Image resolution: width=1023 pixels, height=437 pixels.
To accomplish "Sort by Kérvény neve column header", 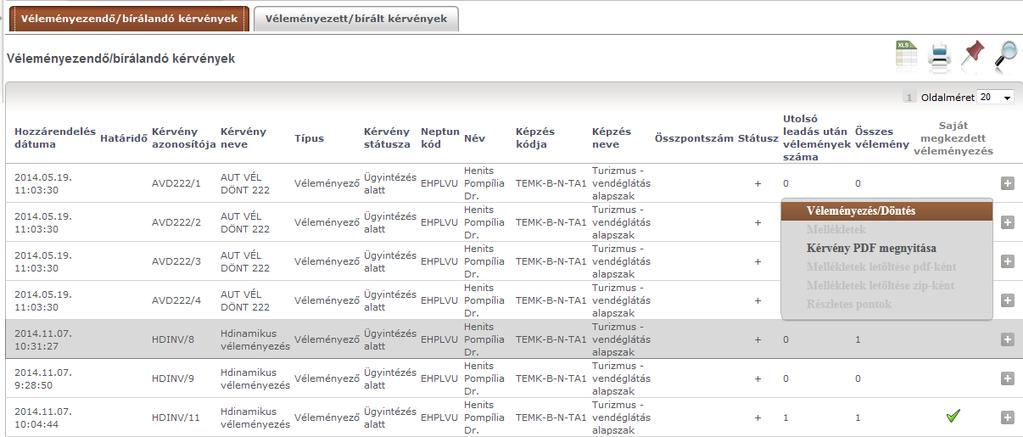I will click(x=243, y=138).
